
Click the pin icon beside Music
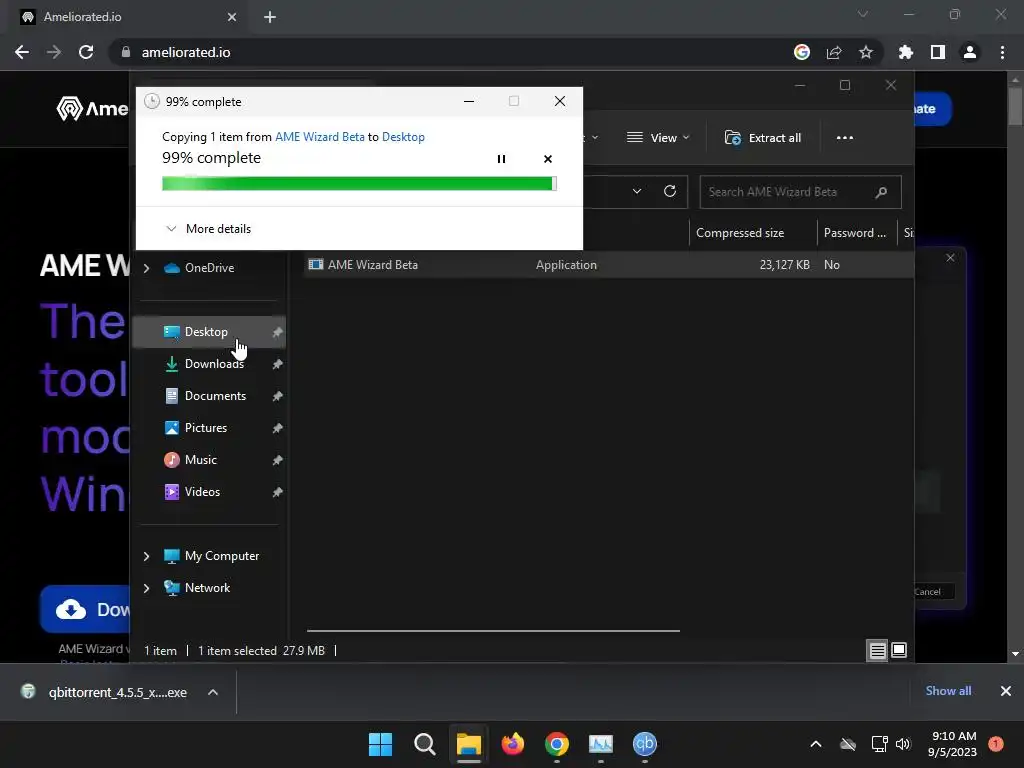(277, 460)
